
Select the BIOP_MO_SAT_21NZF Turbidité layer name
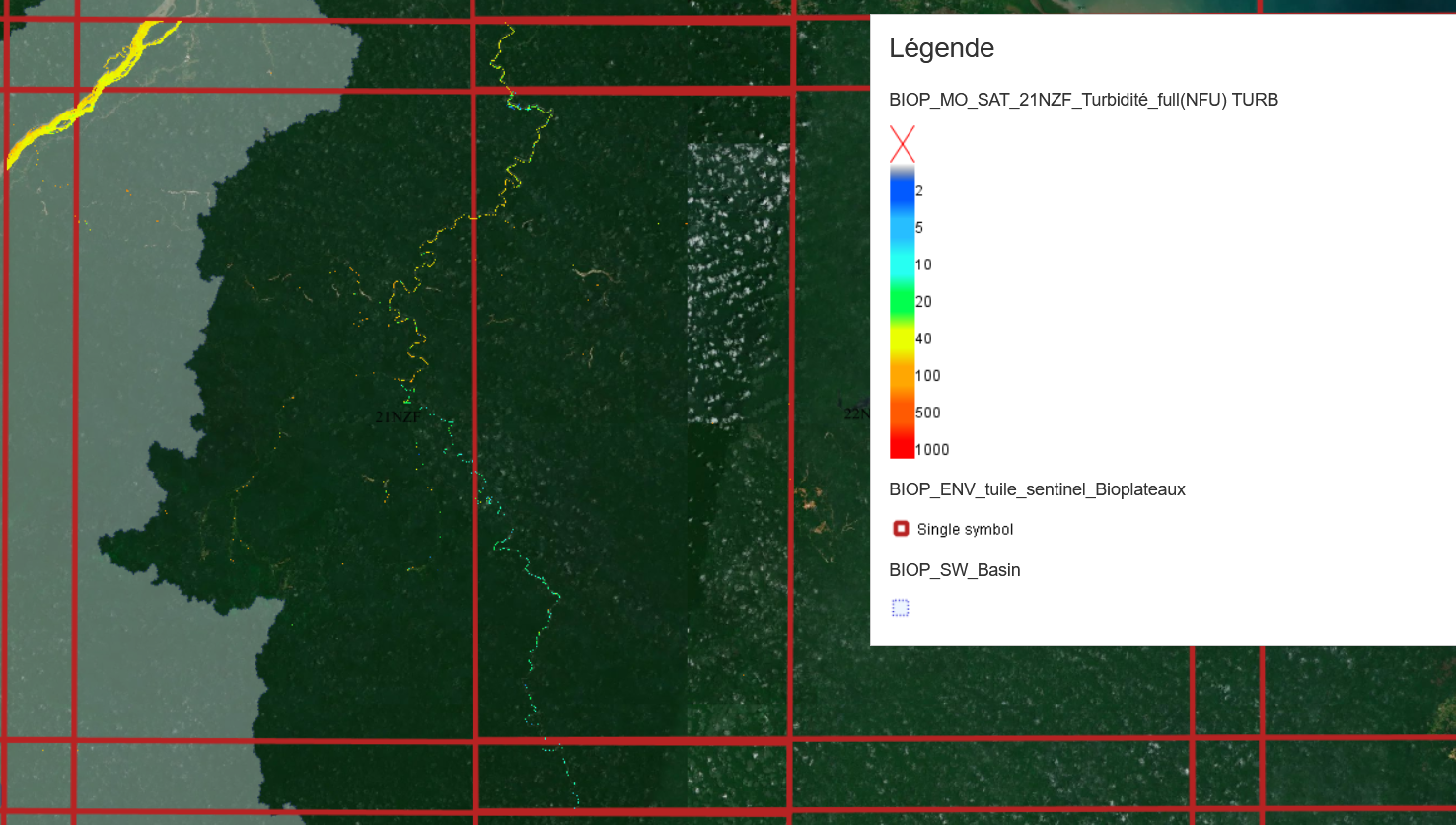[x=1083, y=100]
